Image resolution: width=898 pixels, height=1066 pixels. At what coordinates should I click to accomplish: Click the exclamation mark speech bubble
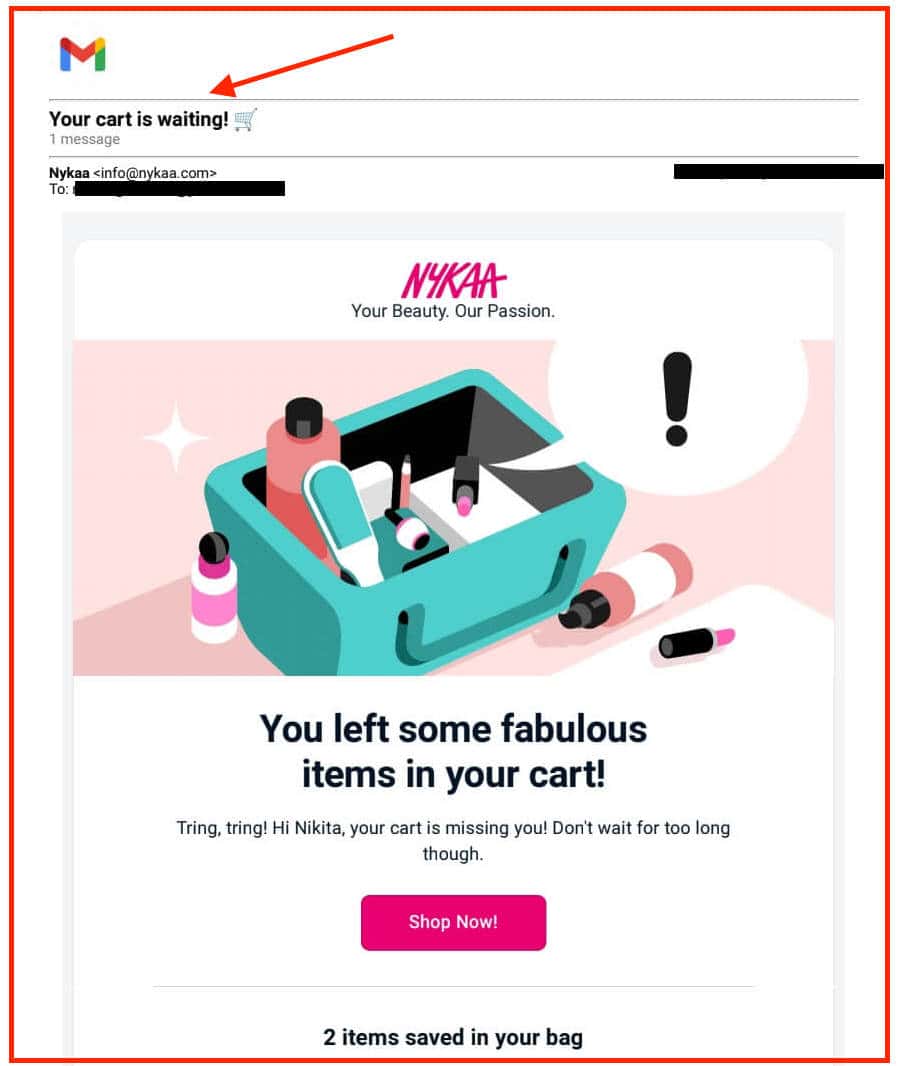point(677,411)
